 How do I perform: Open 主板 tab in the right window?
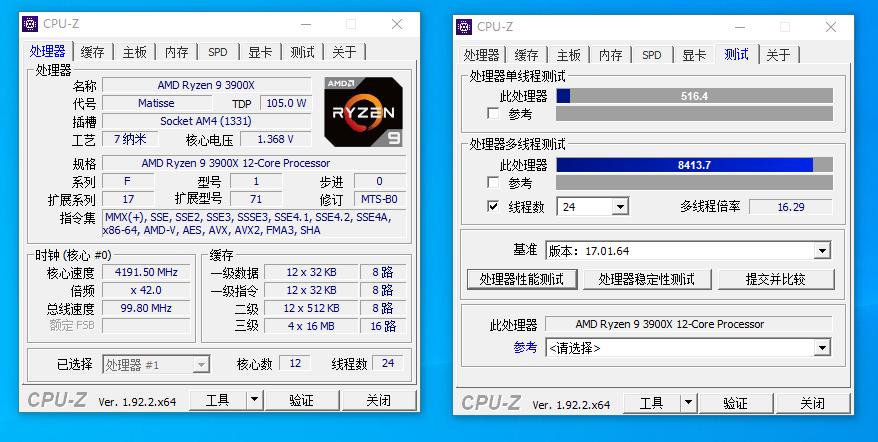pyautogui.click(x=568, y=55)
